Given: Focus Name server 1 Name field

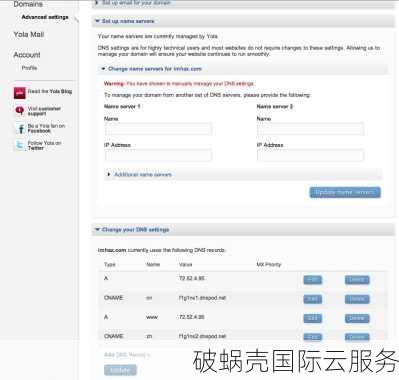Looking at the screenshot, I should tap(158, 129).
